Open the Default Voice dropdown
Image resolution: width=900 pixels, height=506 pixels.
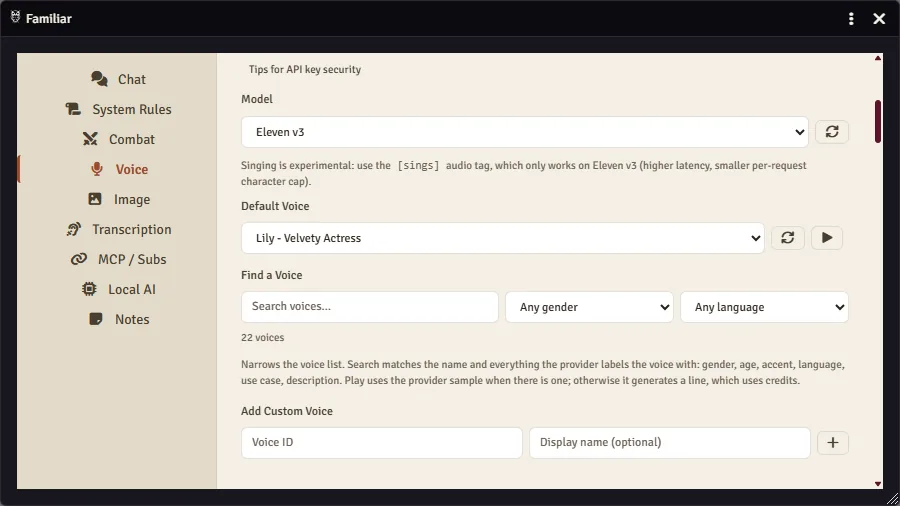point(503,238)
